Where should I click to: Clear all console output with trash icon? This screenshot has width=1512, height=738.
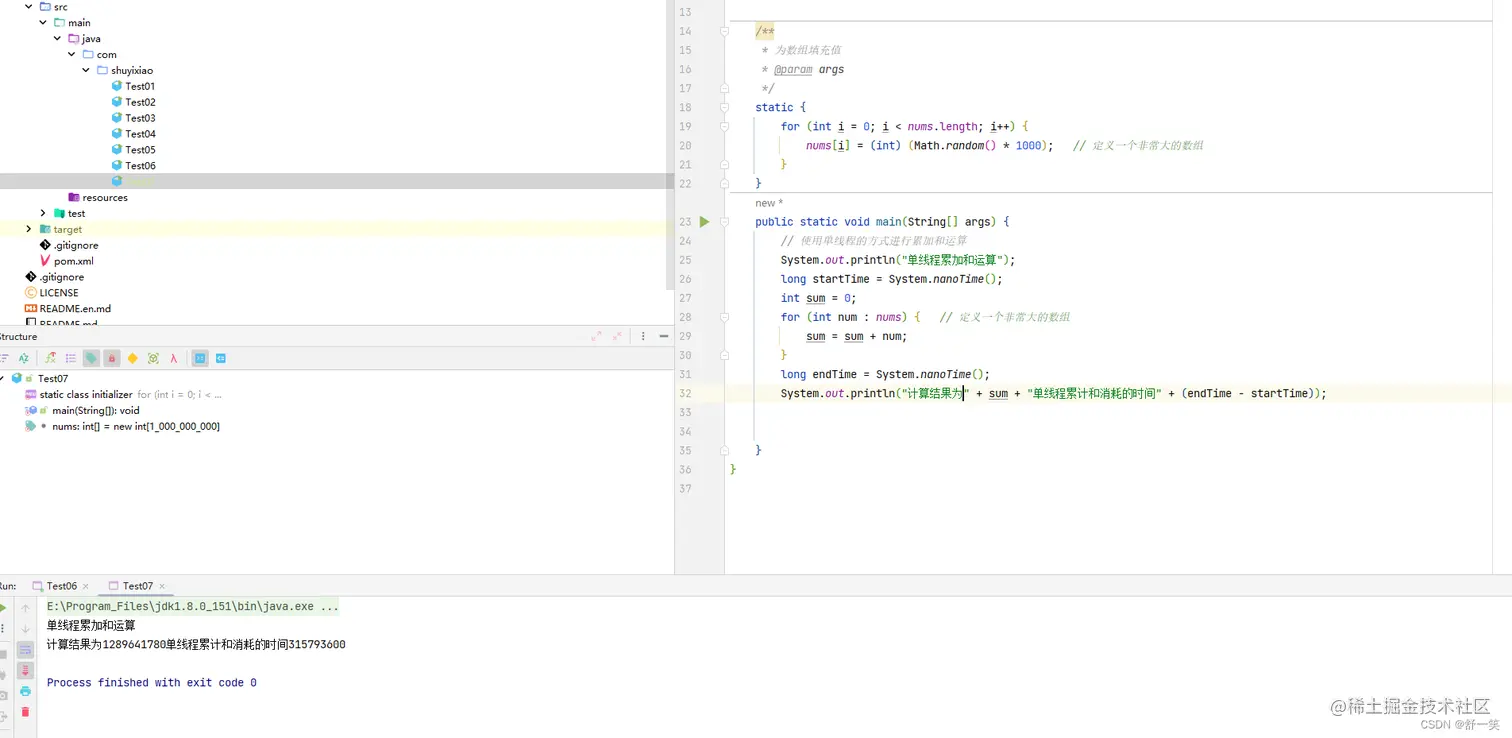coord(26,712)
